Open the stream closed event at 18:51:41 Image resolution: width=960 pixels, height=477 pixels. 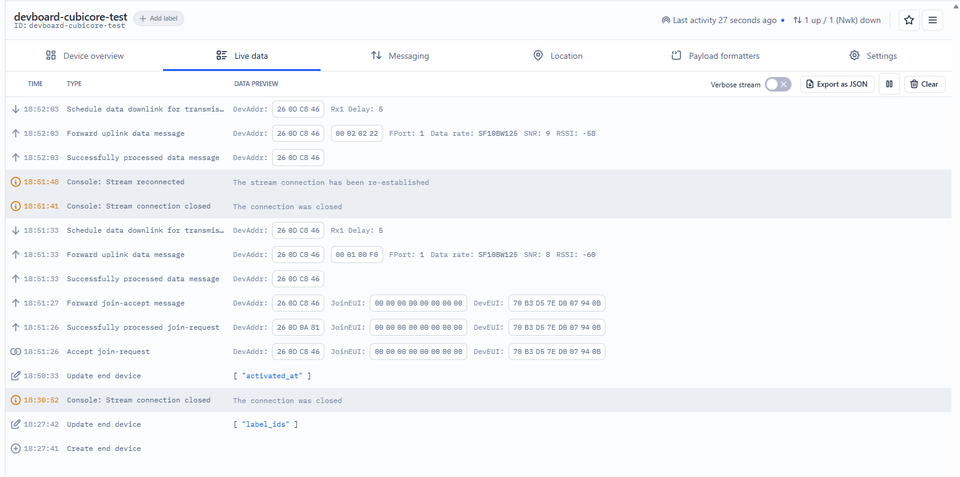(479, 206)
